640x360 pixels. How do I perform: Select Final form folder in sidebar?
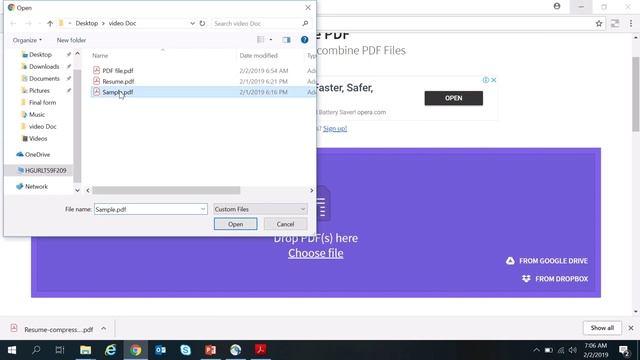tap(42, 102)
